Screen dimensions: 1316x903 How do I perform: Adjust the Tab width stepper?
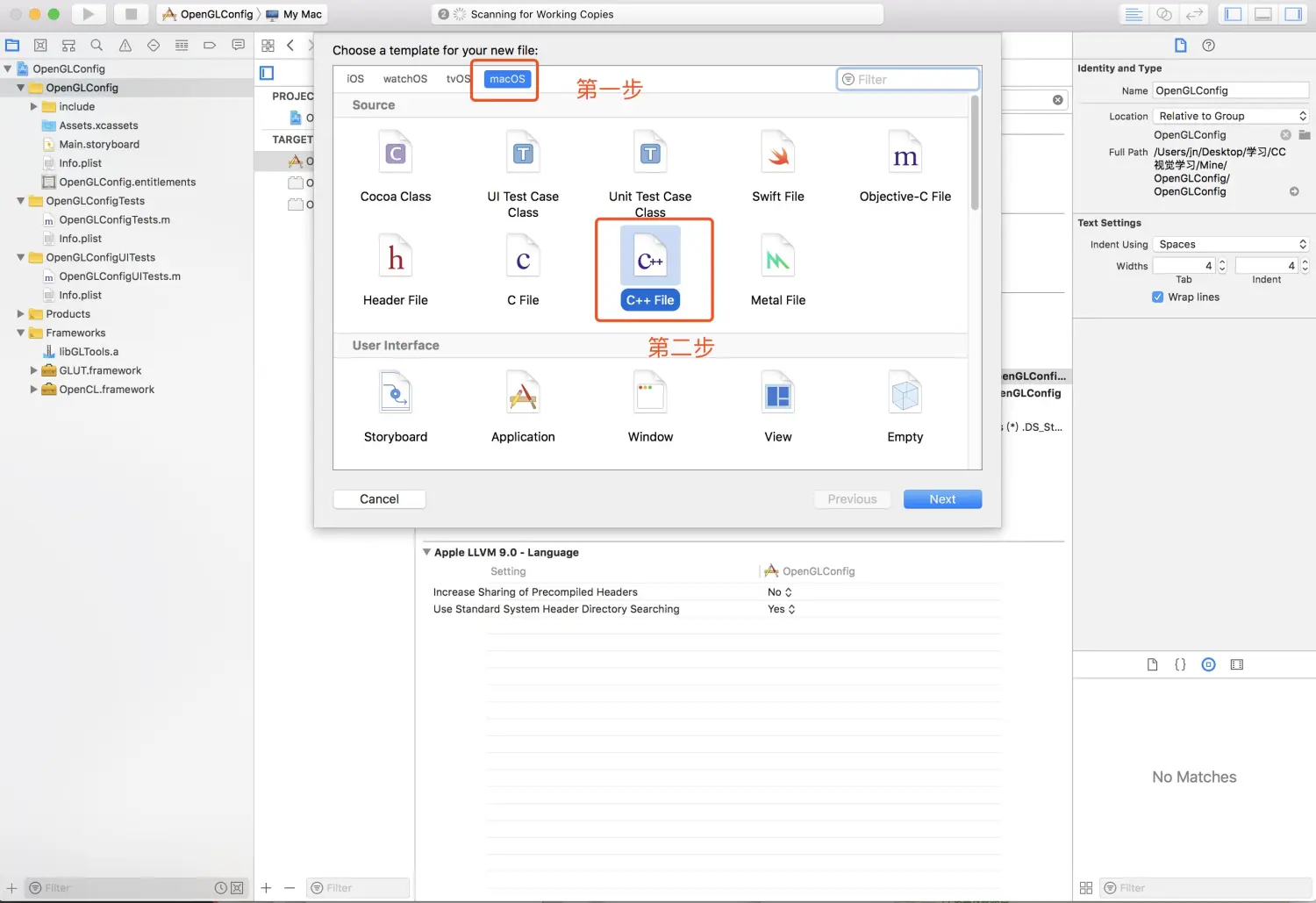[1222, 266]
